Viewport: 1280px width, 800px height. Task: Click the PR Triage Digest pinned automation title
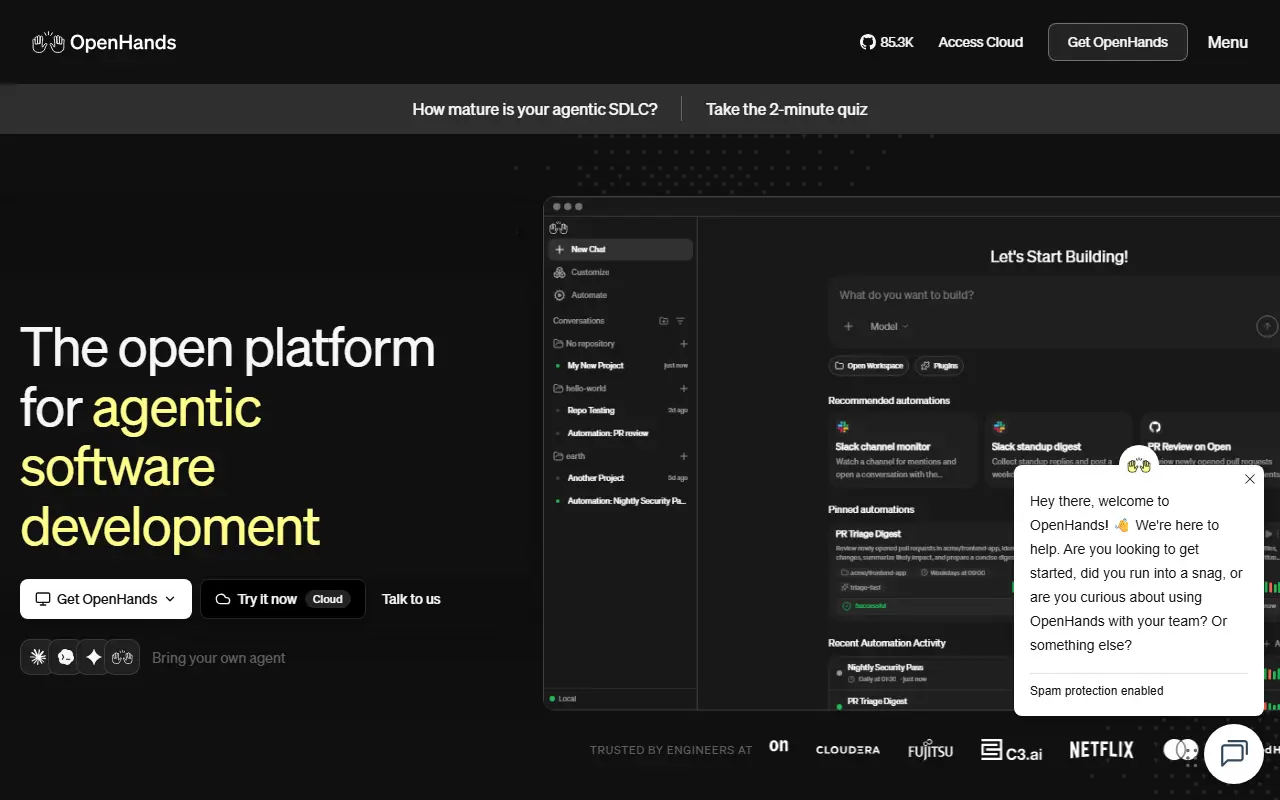coord(868,534)
